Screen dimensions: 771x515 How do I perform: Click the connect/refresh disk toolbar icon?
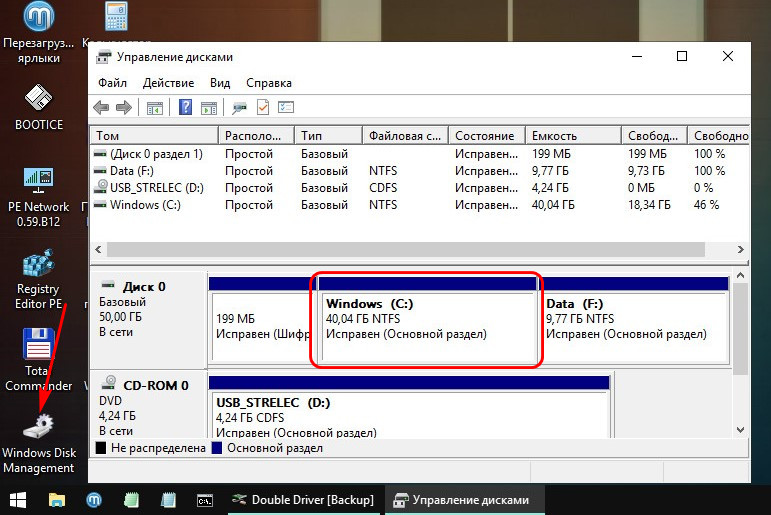coord(239,107)
